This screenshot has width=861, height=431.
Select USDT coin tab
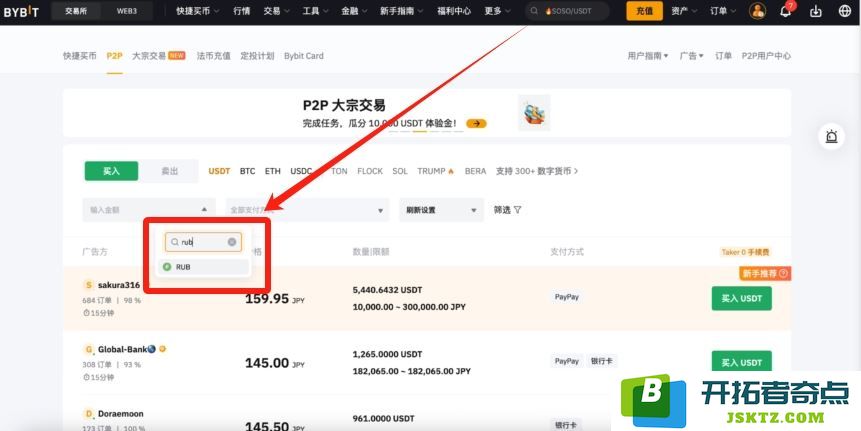[x=219, y=171]
